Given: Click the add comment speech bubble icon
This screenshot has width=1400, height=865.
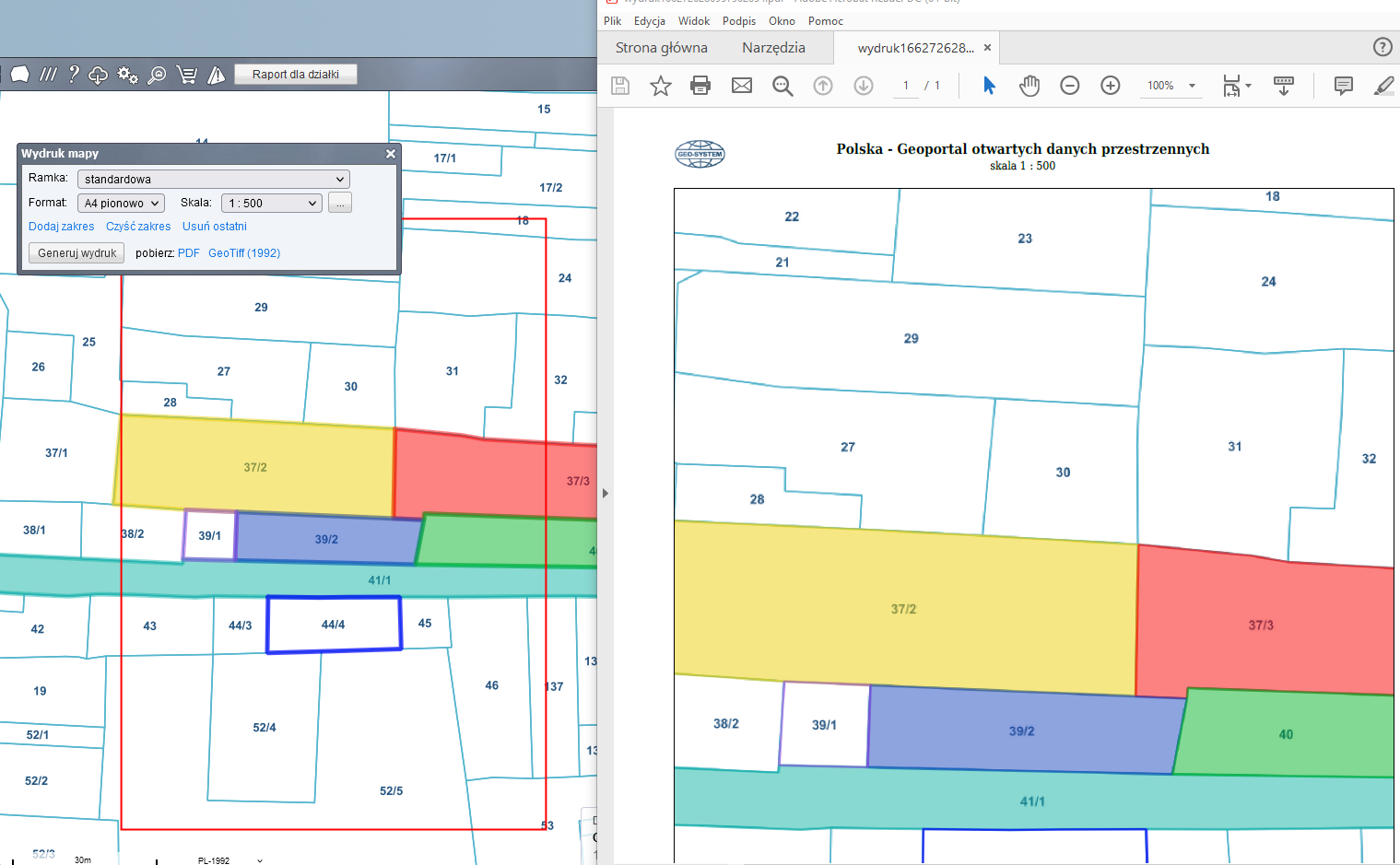Looking at the screenshot, I should tap(1344, 86).
